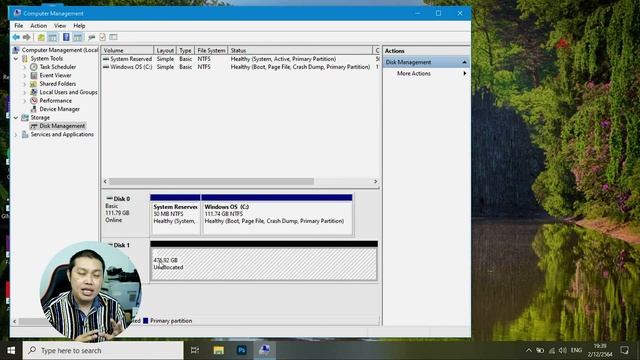The width and height of the screenshot is (640, 360).
Task: Select the 476.92 GB Unallocated space
Action: tap(264, 260)
